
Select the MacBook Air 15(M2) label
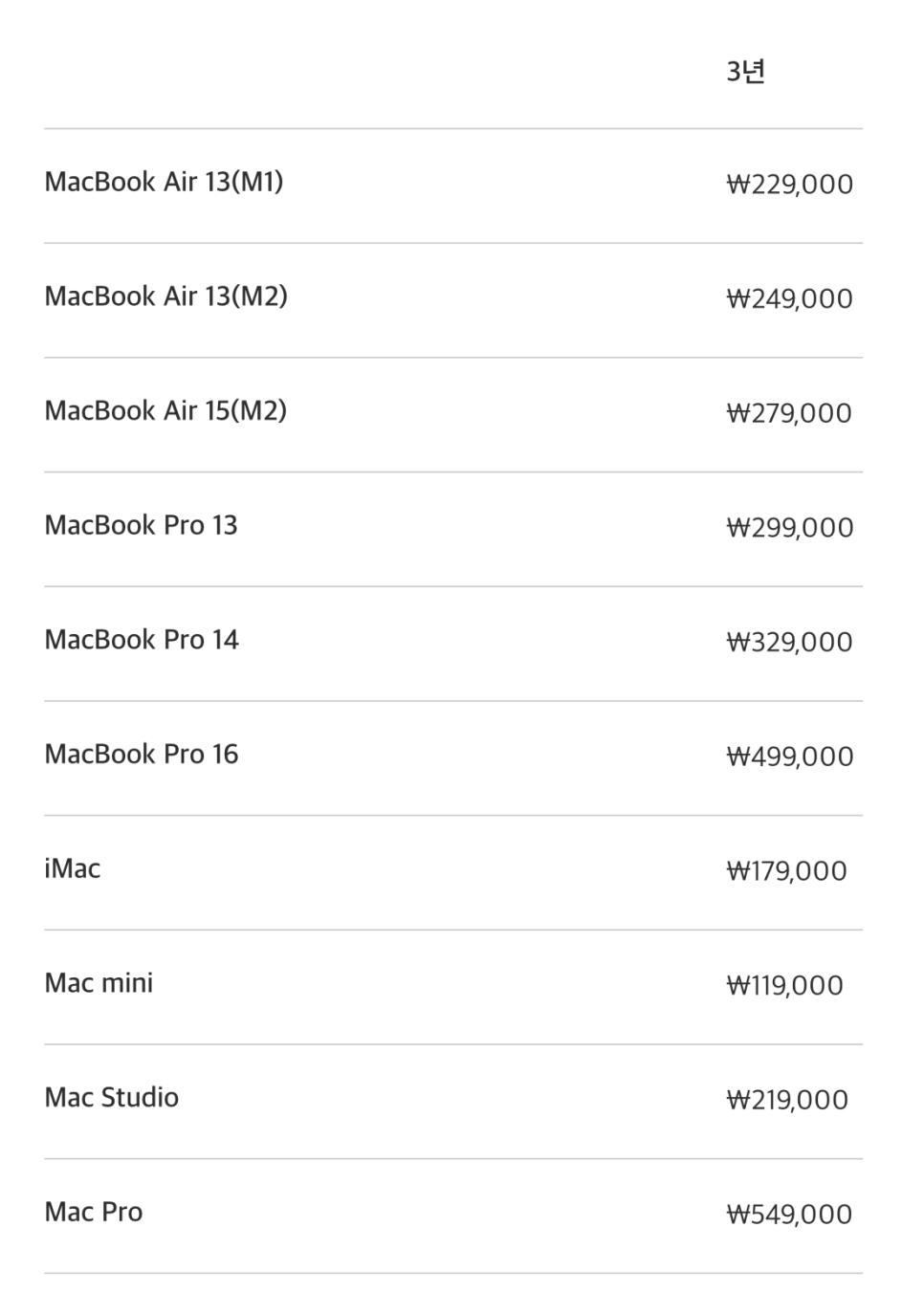click(x=165, y=411)
